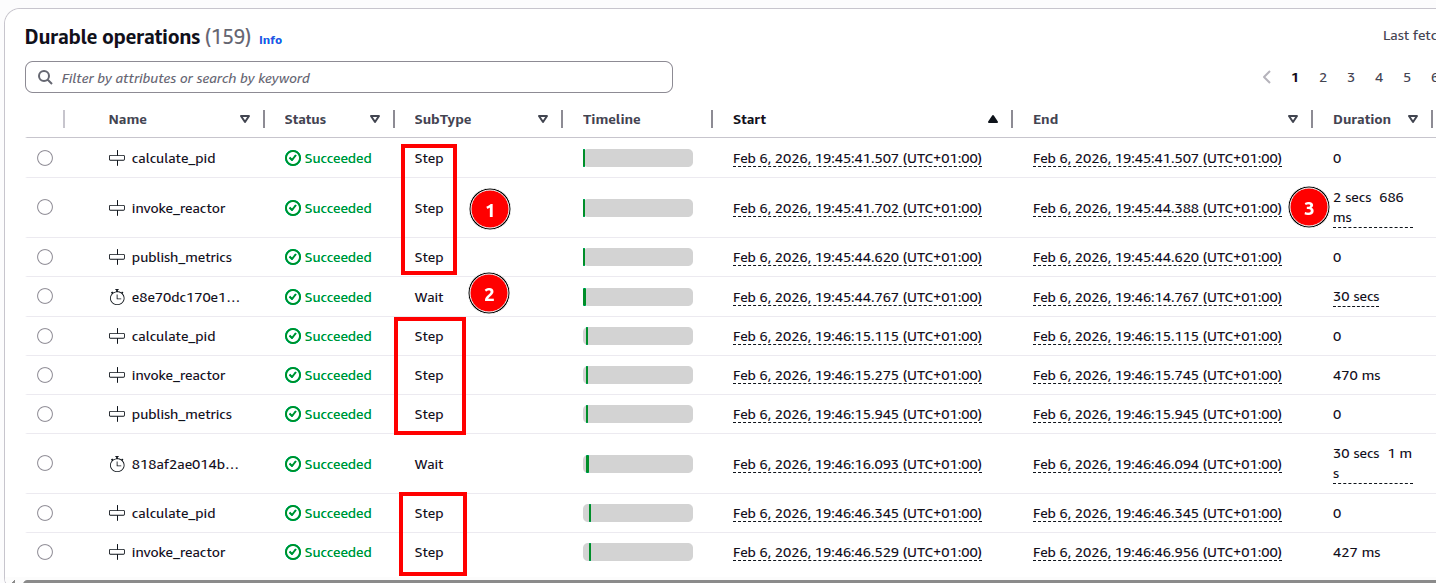
Task: Click the step icon beside the 19:46:46.529 invoke_reactor
Action: click(117, 552)
